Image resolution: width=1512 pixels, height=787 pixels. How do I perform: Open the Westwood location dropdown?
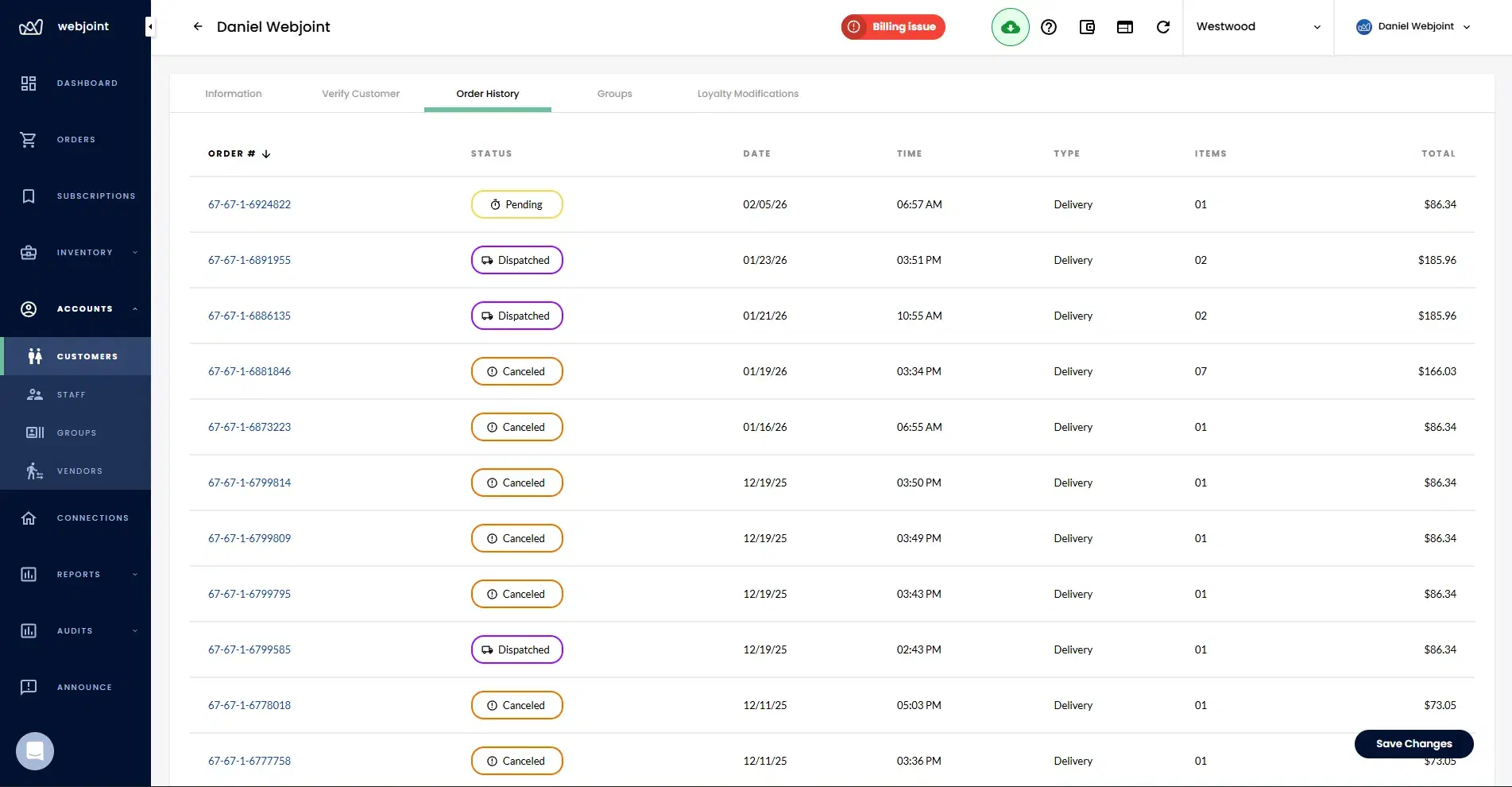1258,26
